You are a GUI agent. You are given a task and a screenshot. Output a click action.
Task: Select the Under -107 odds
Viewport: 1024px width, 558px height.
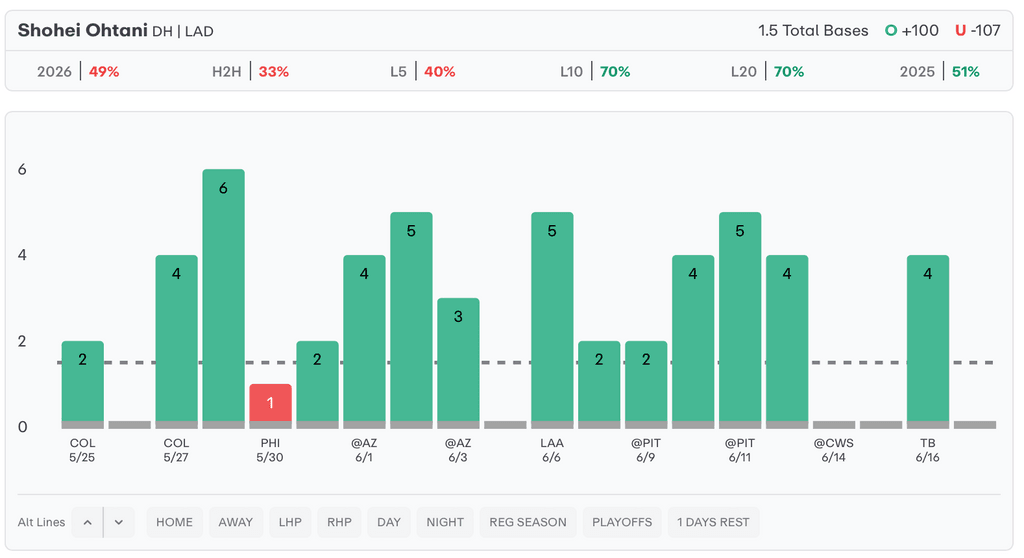click(x=978, y=31)
